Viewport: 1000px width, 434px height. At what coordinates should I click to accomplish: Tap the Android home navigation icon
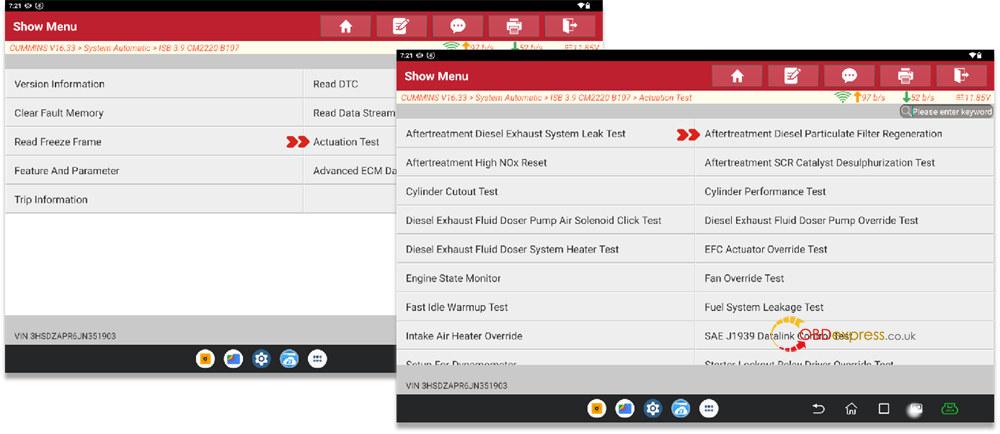851,409
